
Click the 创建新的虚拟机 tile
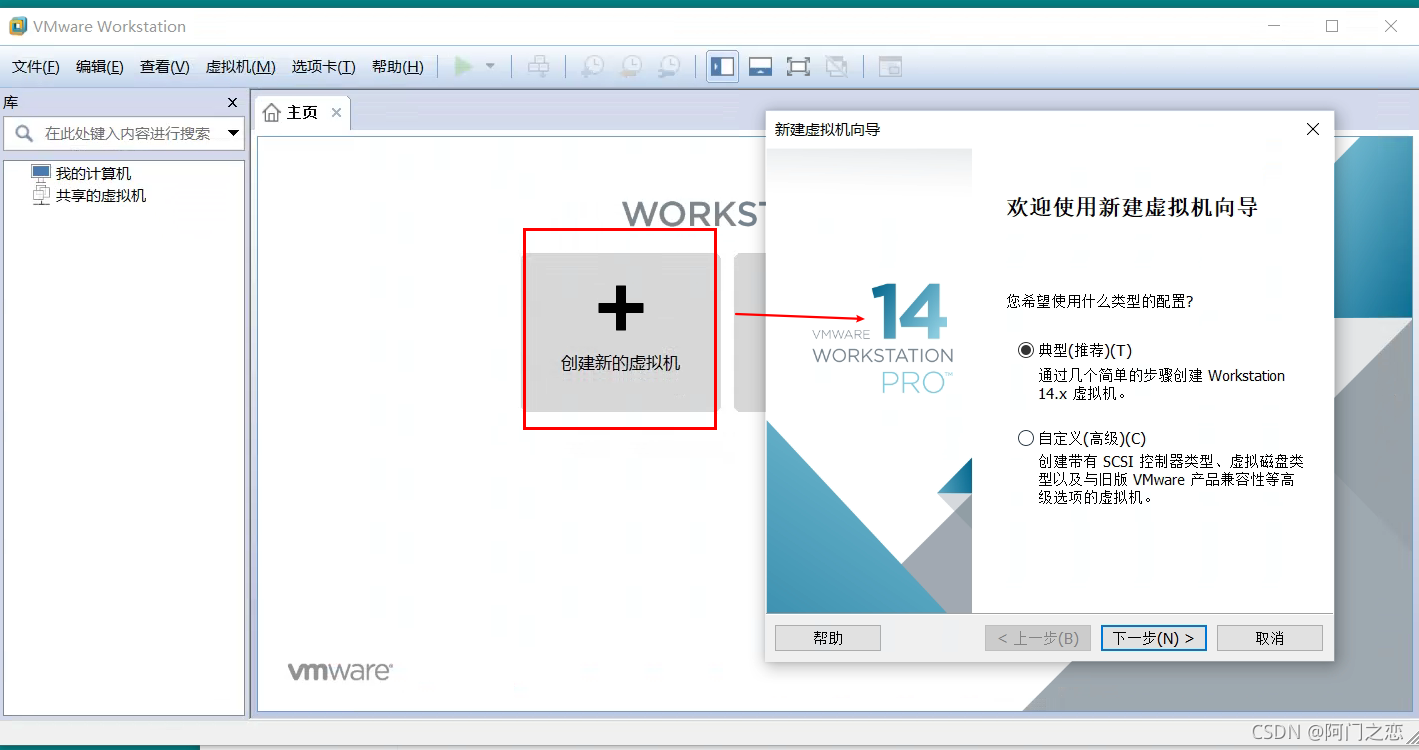point(621,332)
